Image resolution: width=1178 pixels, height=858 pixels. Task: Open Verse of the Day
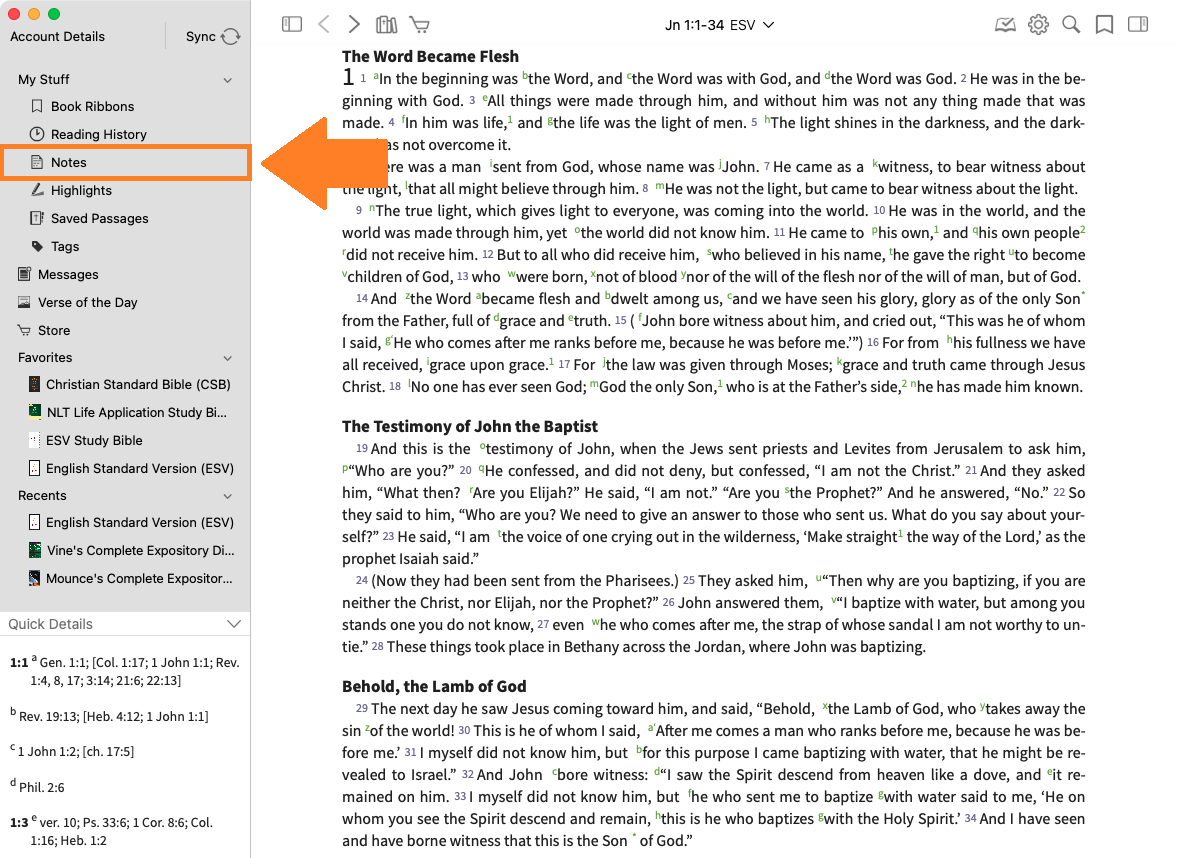[x=87, y=302]
